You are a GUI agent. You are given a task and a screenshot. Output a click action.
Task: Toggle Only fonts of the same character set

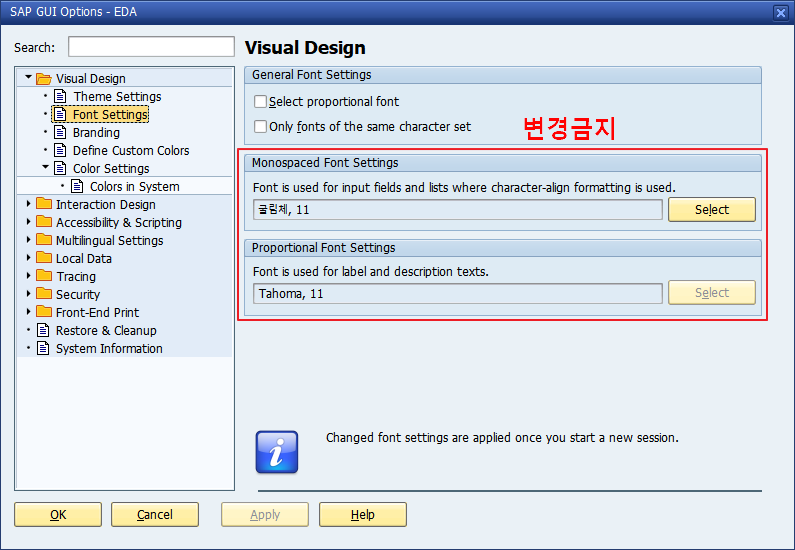click(260, 126)
